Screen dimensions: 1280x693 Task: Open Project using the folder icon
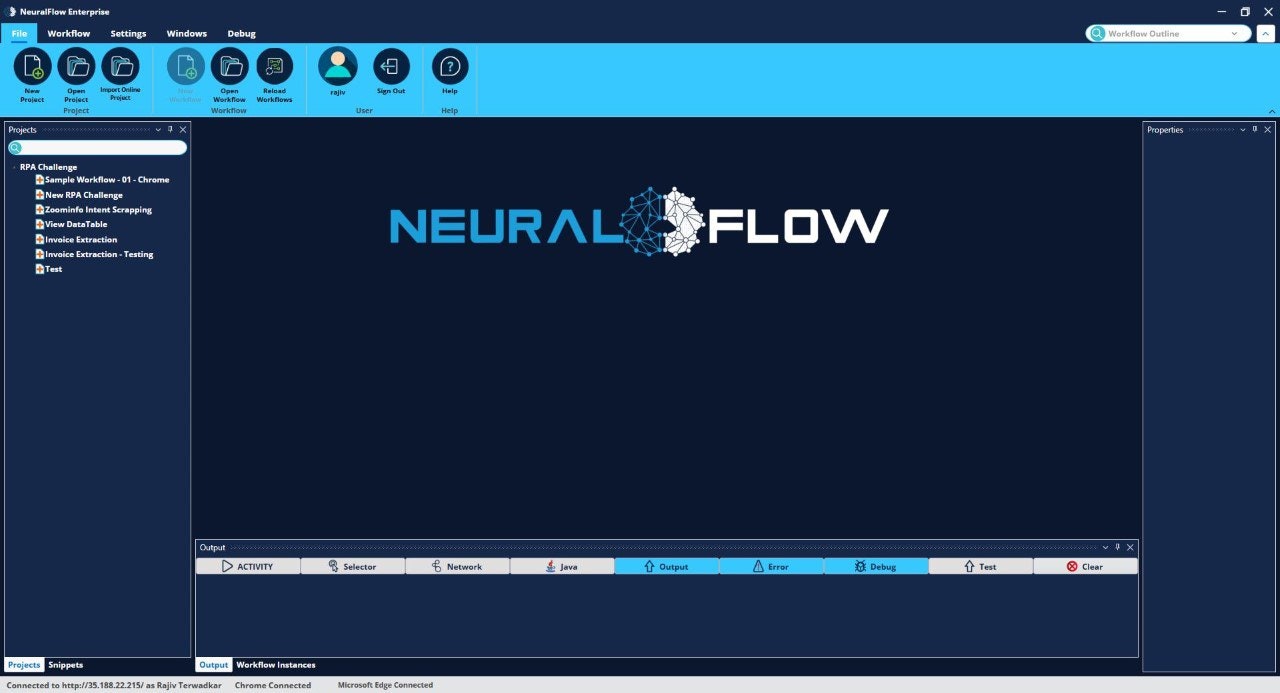(76, 67)
